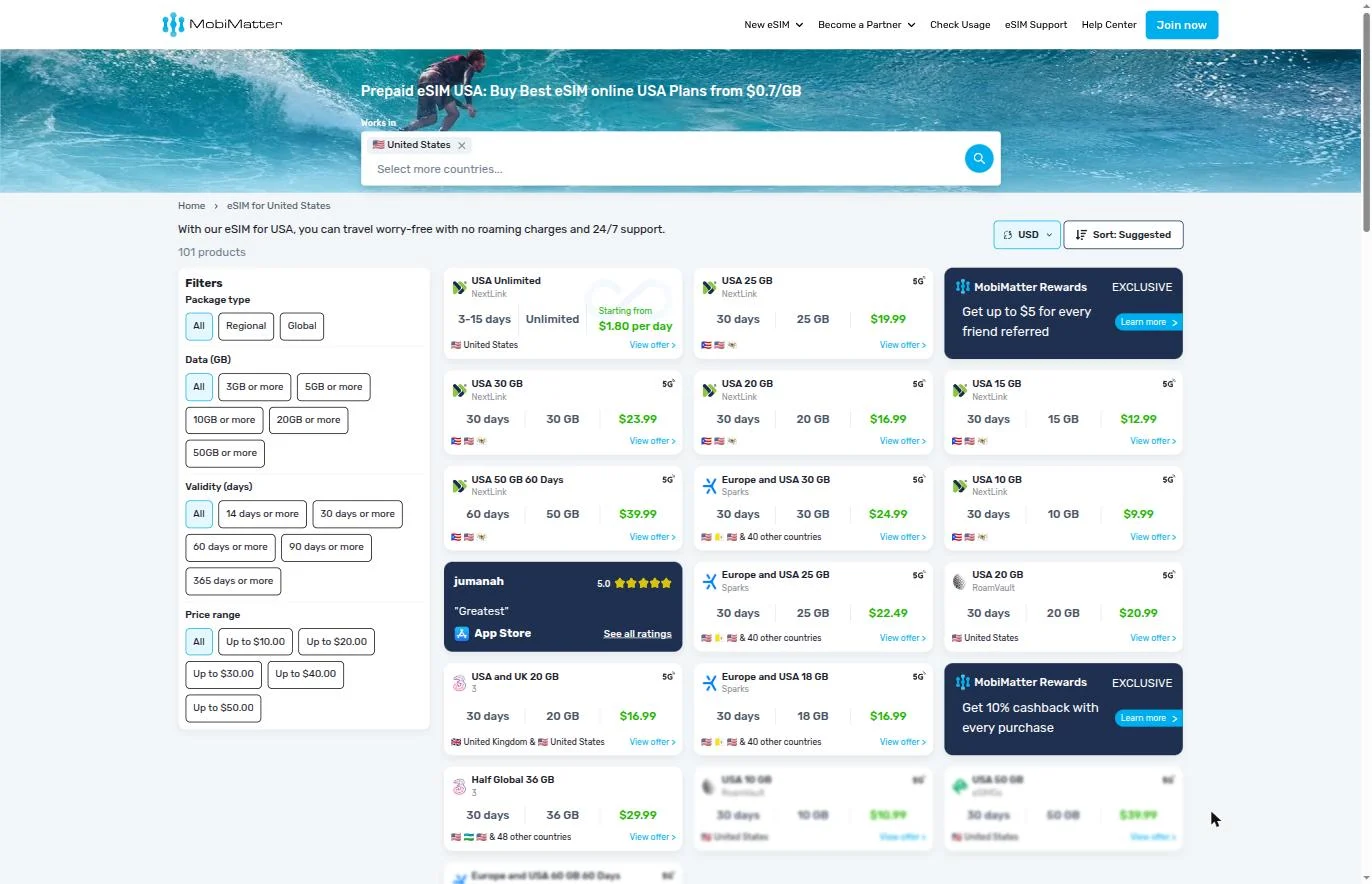This screenshot has width=1372, height=884.
Task: Go to Home in the breadcrumb
Action: pyautogui.click(x=191, y=206)
